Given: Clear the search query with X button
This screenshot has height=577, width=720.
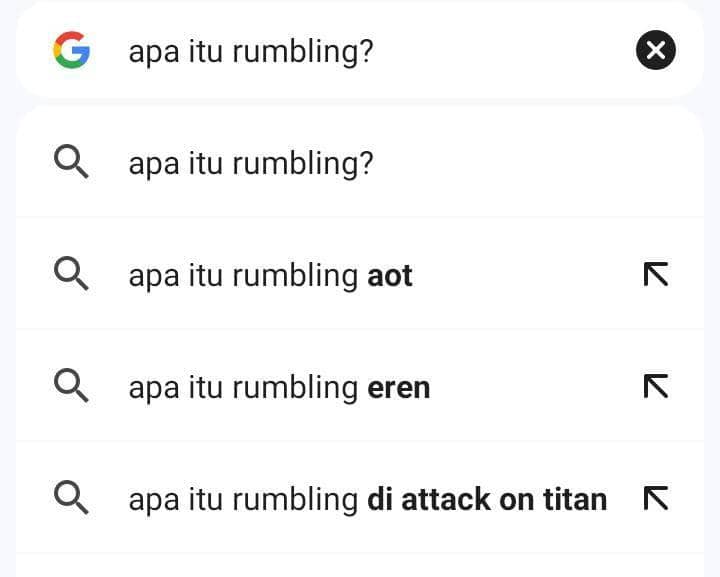Looking at the screenshot, I should [655, 50].
